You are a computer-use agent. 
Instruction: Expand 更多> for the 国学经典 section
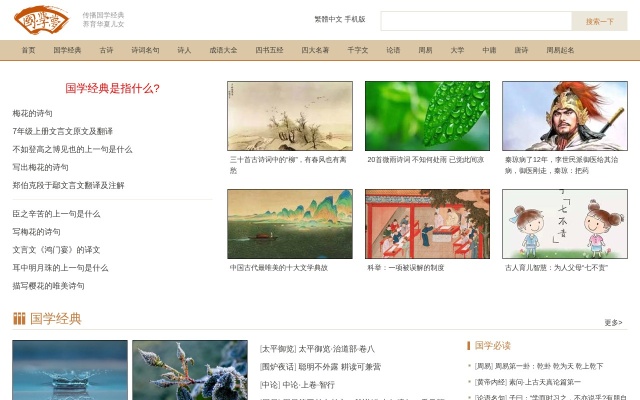pos(613,322)
